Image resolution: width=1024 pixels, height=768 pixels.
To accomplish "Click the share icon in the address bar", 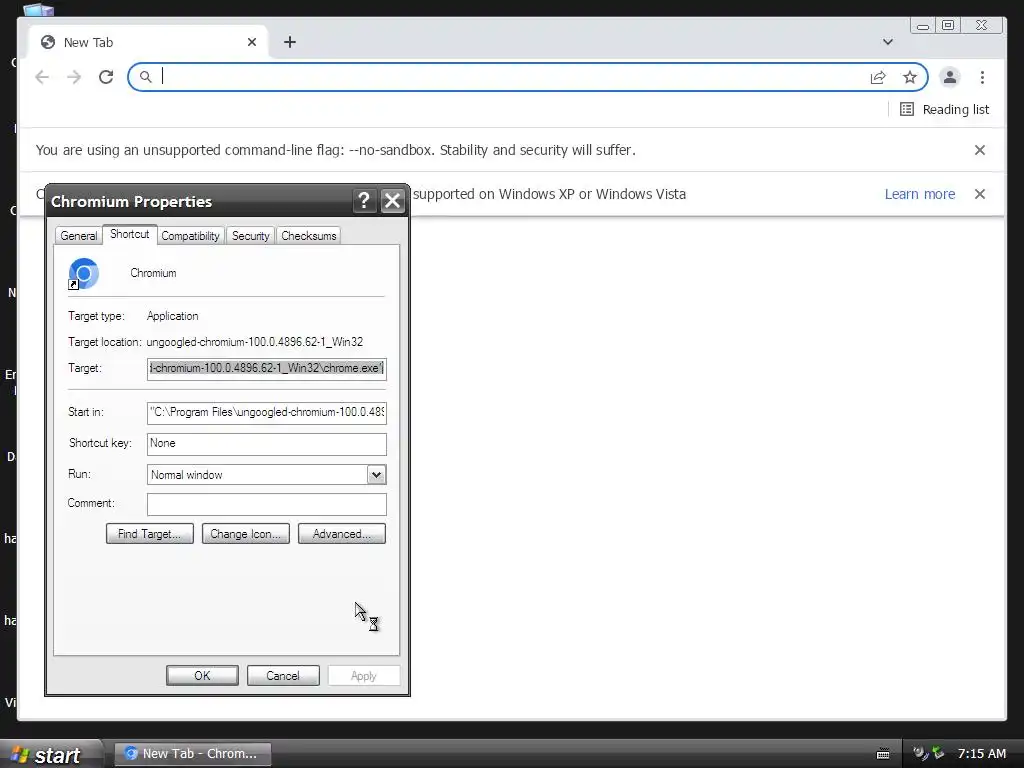I will tap(878, 77).
